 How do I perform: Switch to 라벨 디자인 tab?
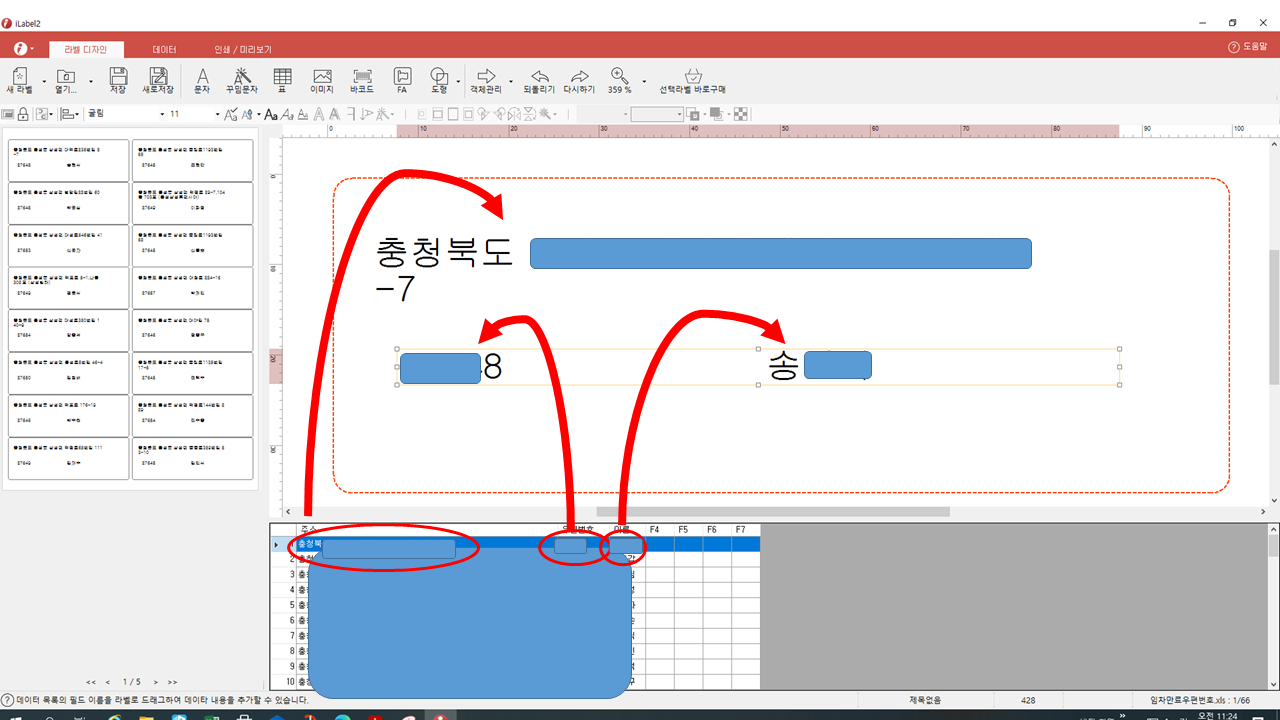coord(86,49)
